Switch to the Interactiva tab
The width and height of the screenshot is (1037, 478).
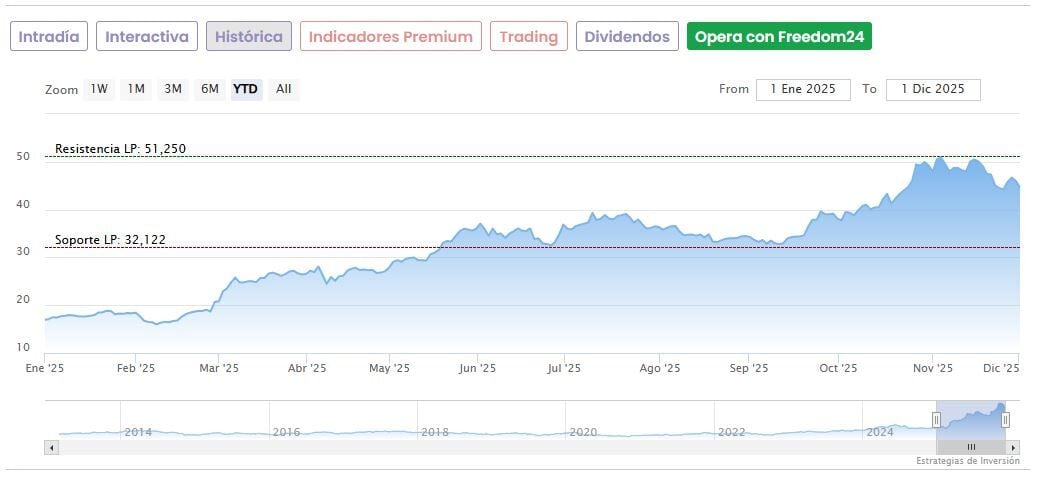(x=147, y=37)
